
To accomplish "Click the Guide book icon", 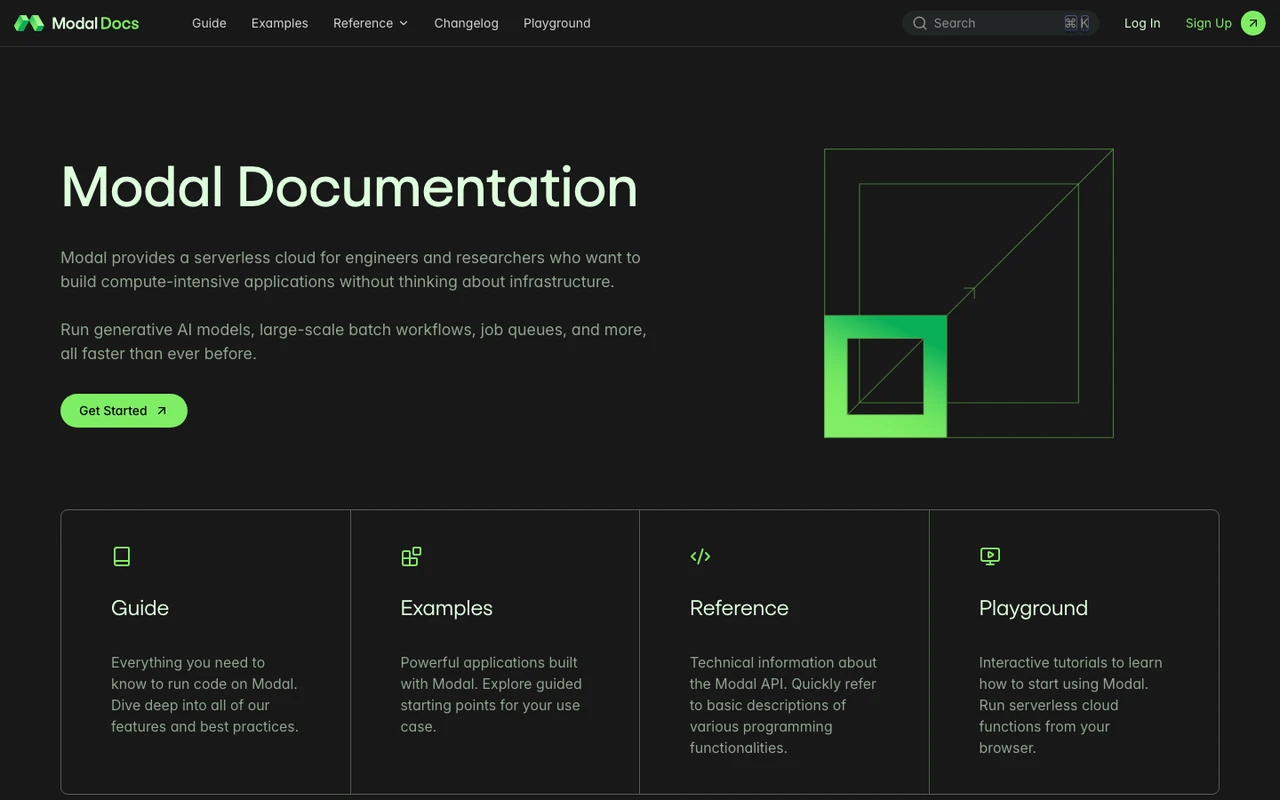I will point(122,556).
